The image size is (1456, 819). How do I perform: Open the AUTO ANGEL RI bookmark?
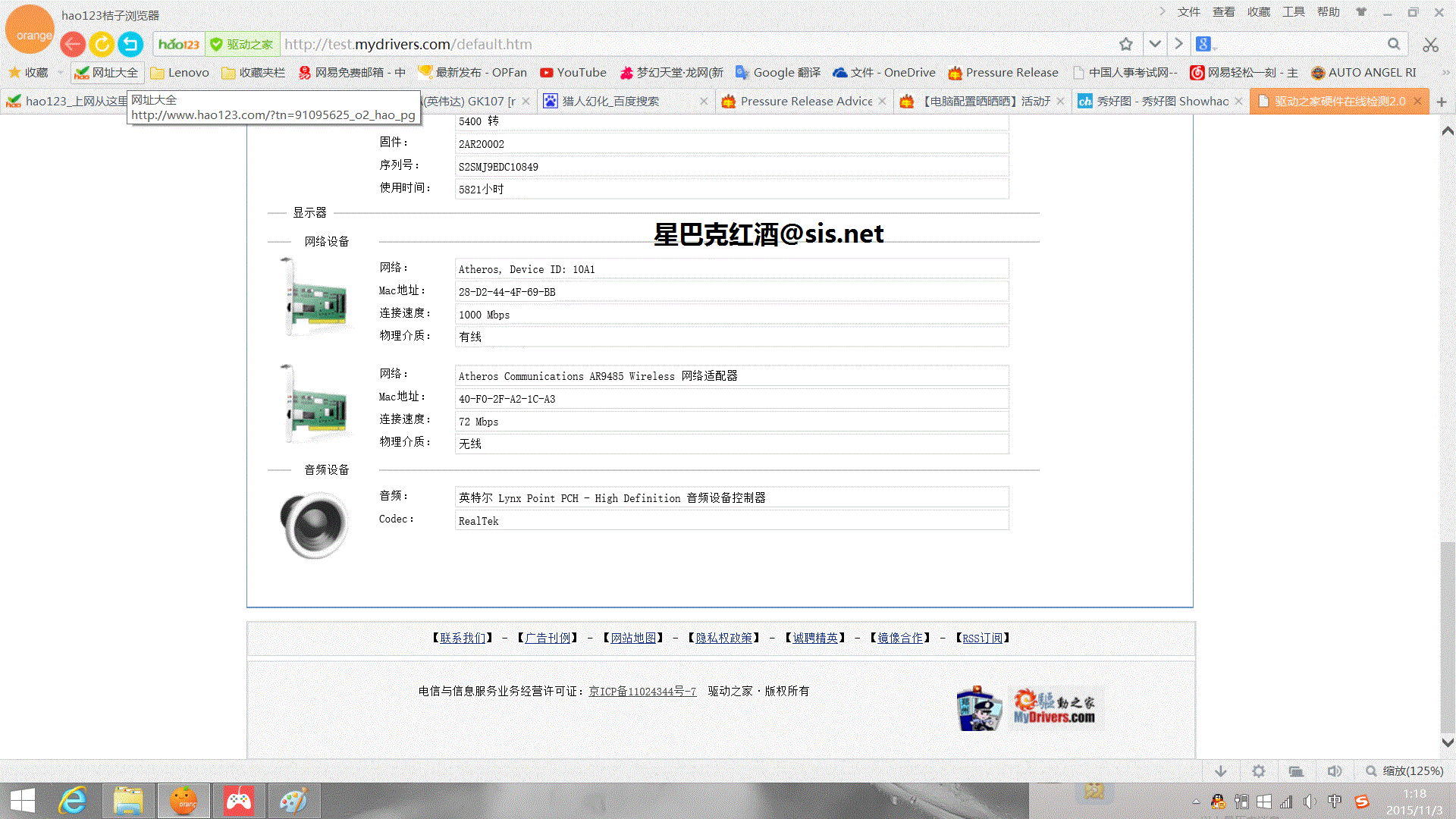pos(1363,73)
